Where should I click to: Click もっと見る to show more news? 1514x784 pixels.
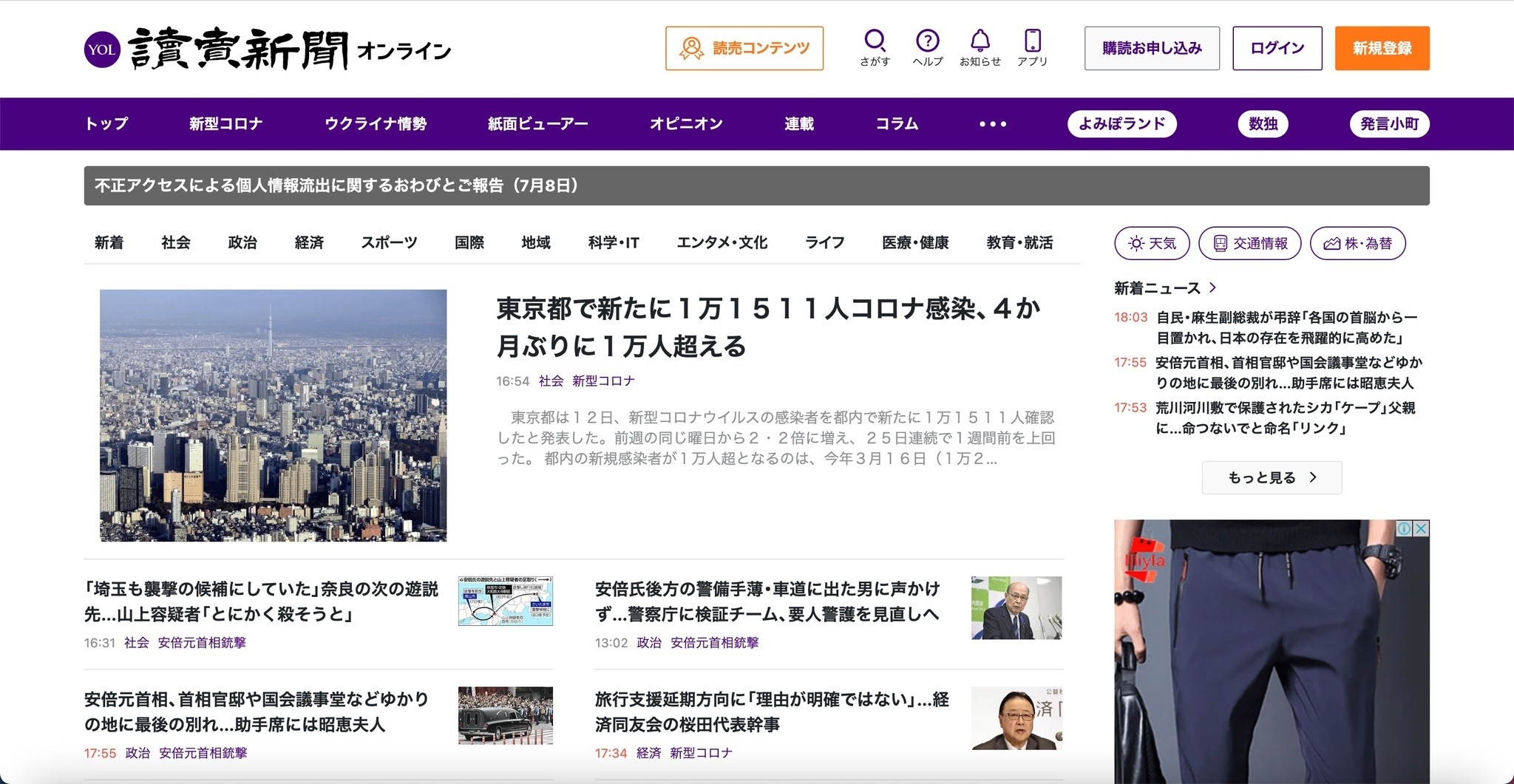click(x=1272, y=477)
